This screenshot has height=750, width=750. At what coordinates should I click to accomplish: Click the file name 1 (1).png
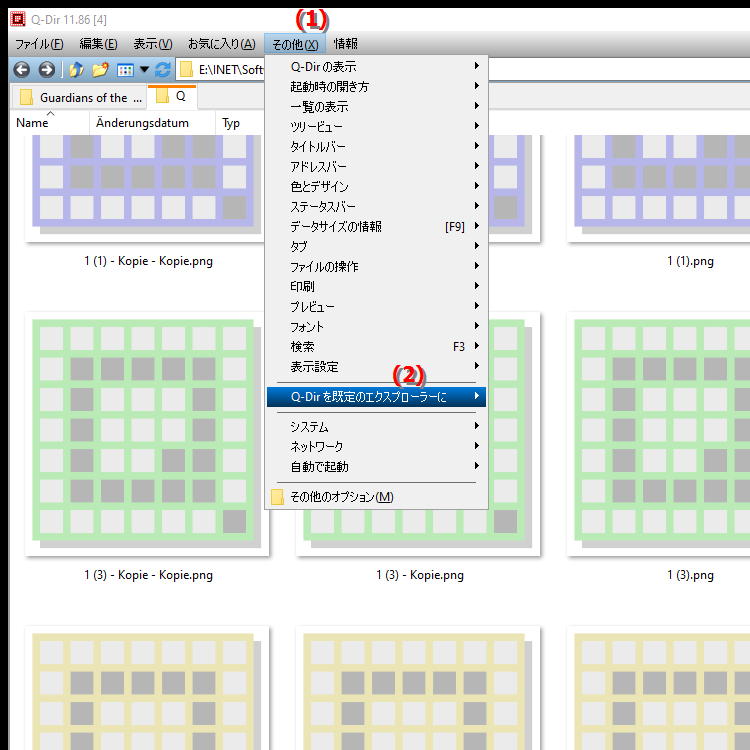click(x=690, y=261)
